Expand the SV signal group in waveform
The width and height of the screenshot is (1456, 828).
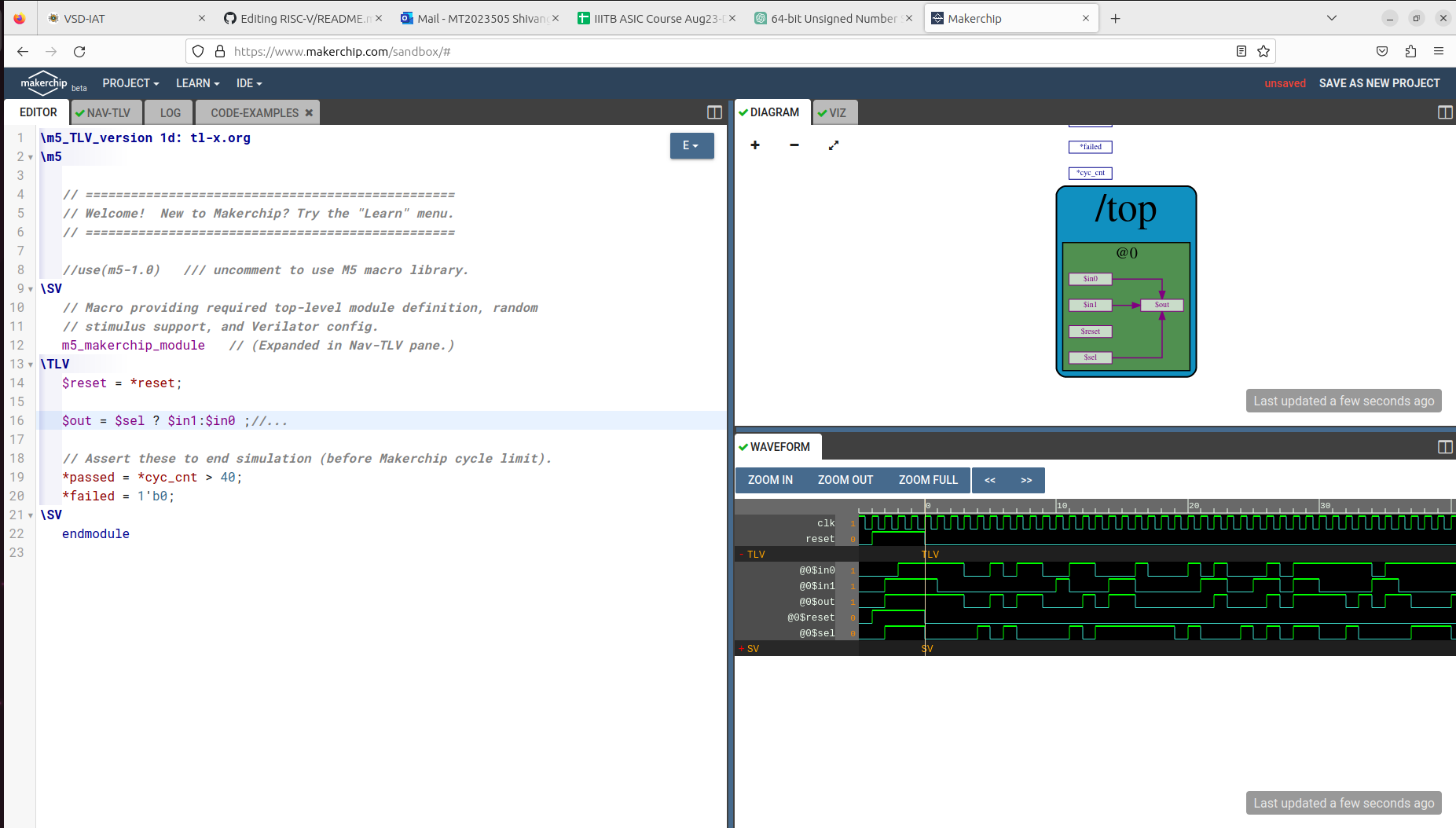(x=743, y=648)
